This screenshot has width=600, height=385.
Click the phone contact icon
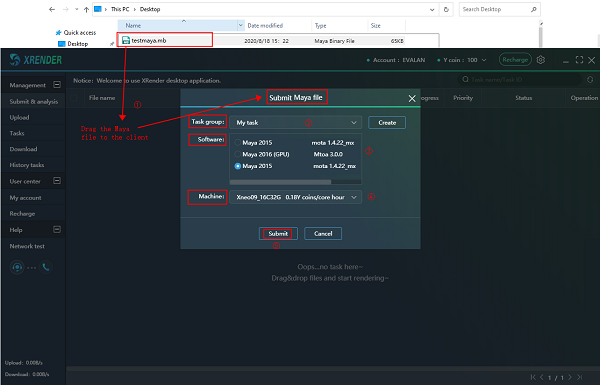tap(46, 267)
